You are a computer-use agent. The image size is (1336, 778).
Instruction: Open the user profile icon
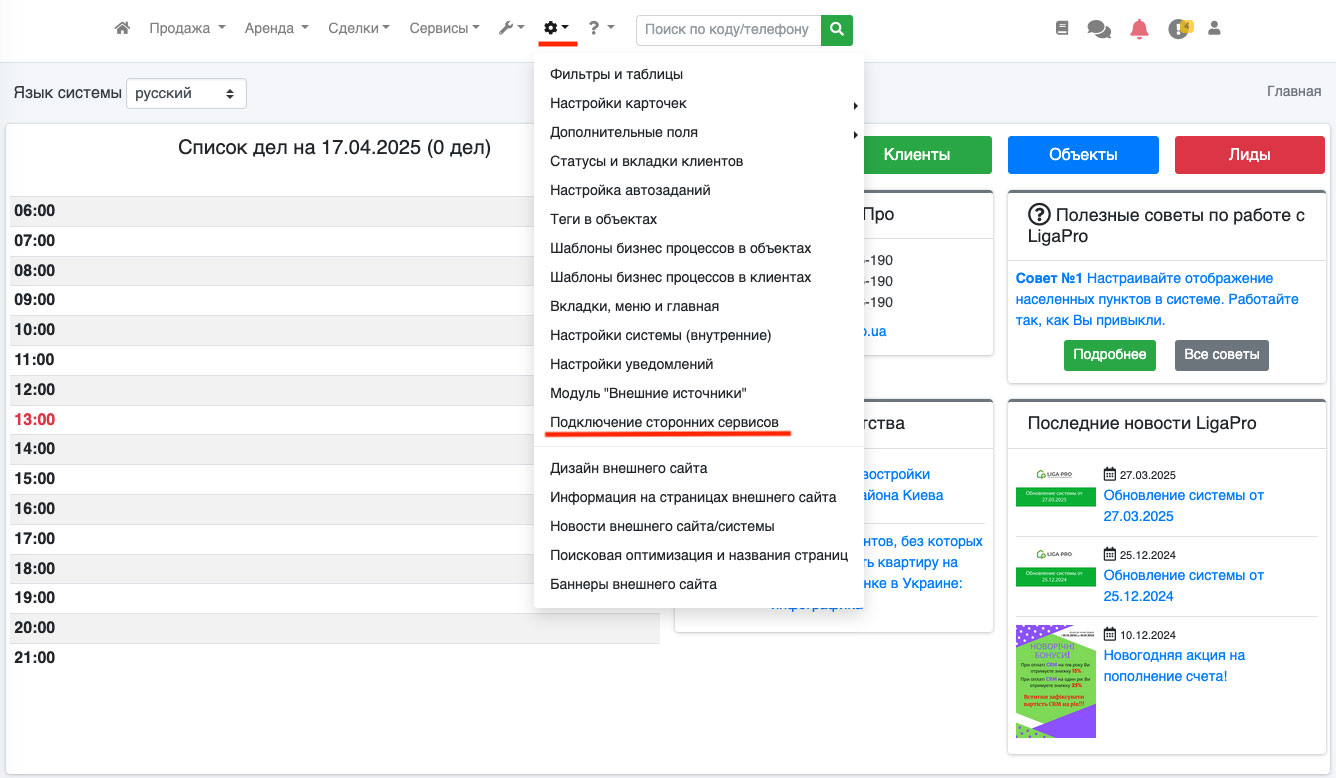[1215, 29]
